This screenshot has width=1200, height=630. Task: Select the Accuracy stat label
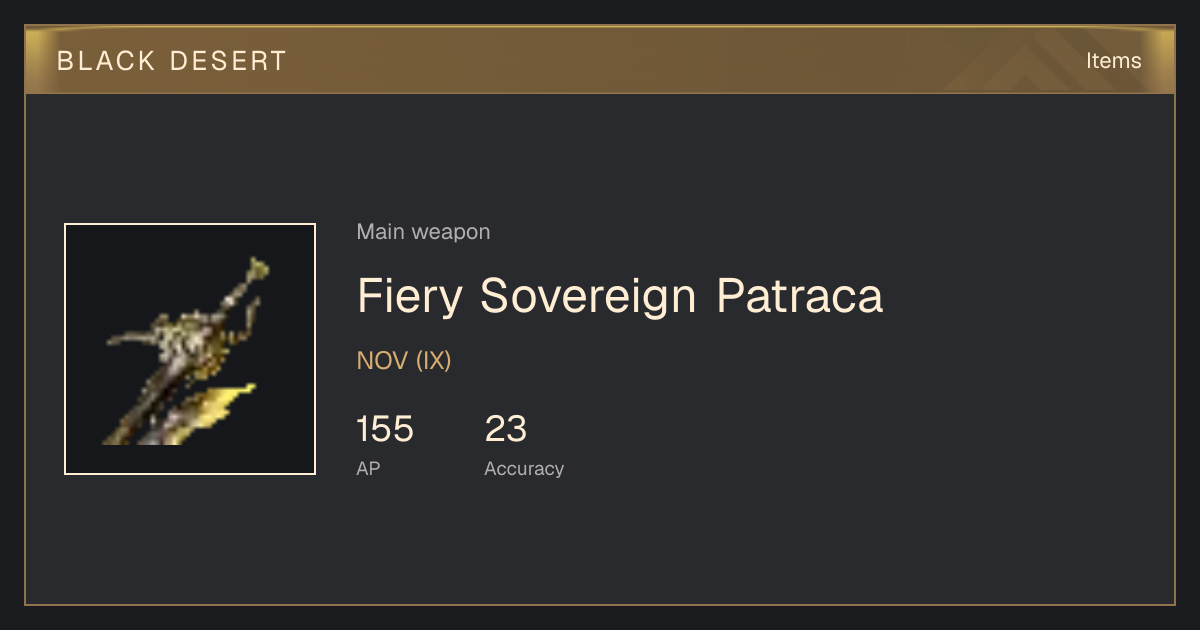pyautogui.click(x=524, y=468)
